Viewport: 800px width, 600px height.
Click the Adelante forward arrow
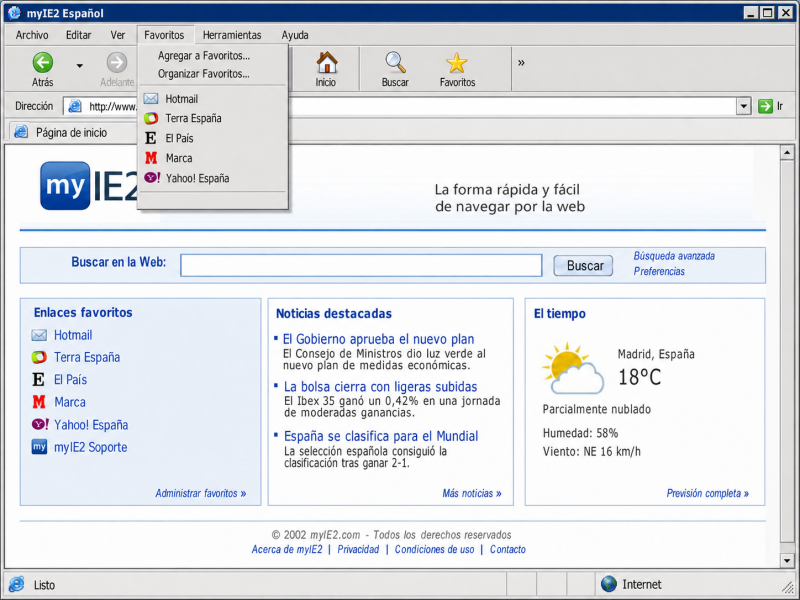(x=117, y=63)
